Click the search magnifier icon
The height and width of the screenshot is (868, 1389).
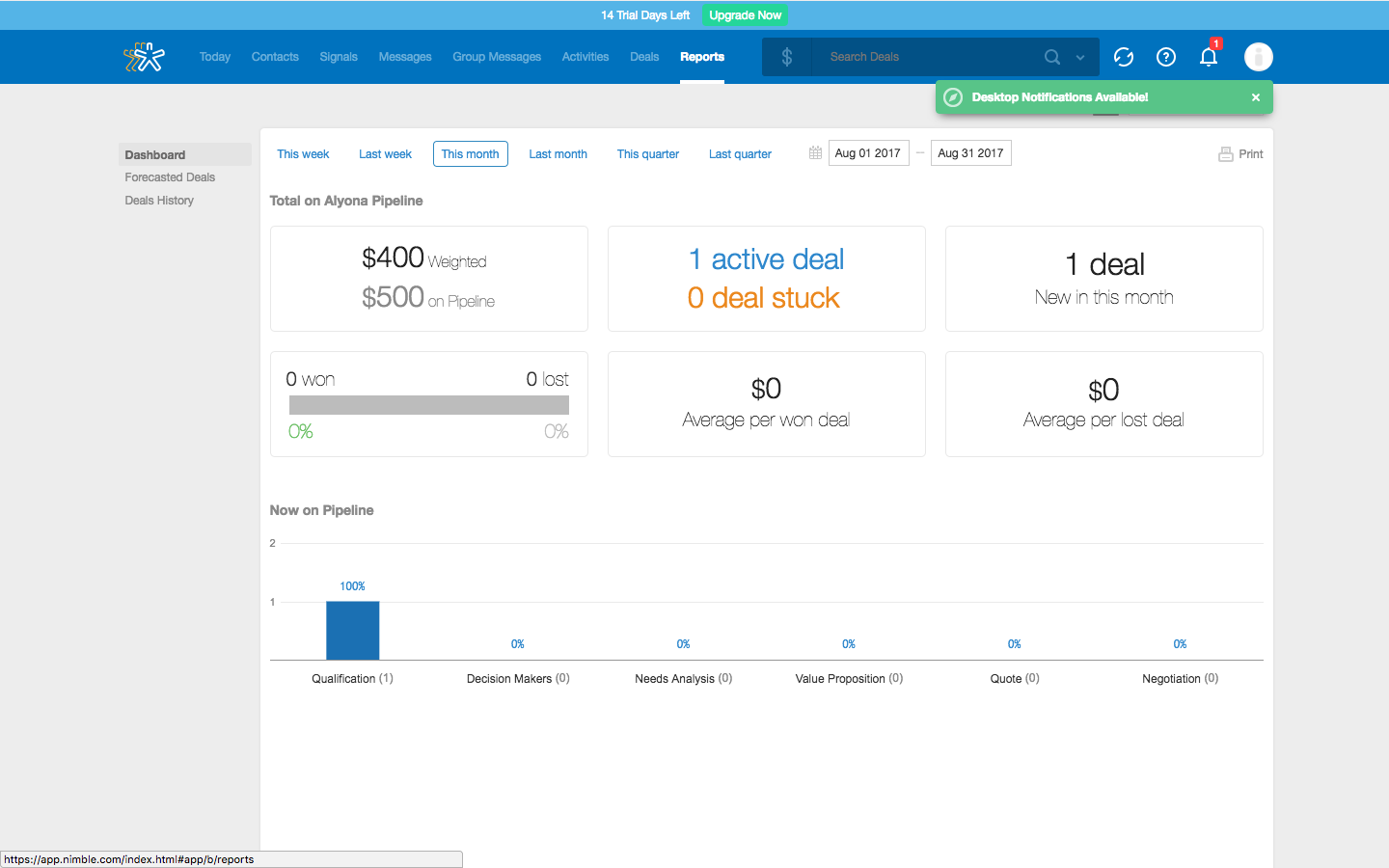click(x=1051, y=57)
